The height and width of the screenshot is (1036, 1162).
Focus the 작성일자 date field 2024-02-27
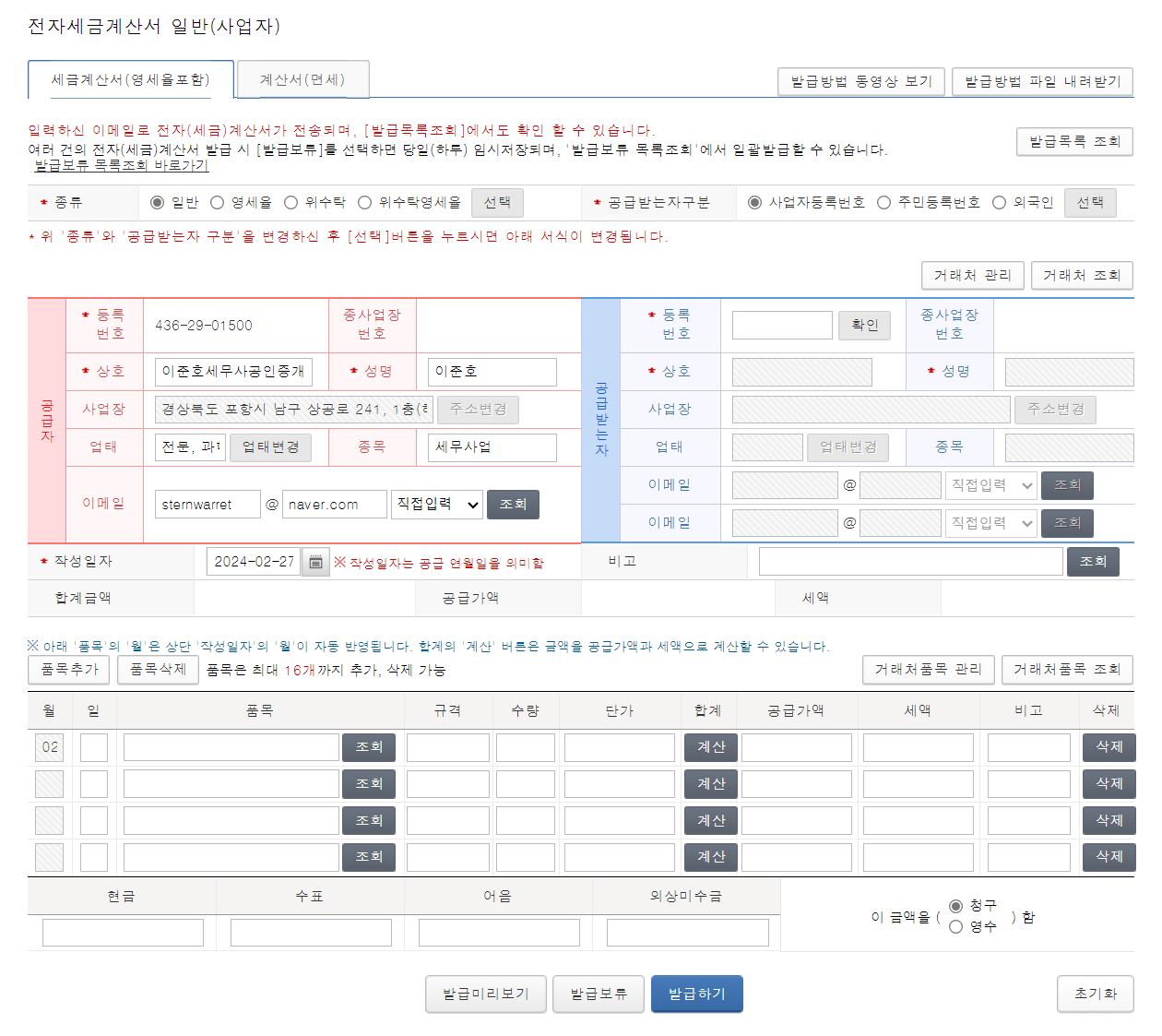(x=255, y=562)
